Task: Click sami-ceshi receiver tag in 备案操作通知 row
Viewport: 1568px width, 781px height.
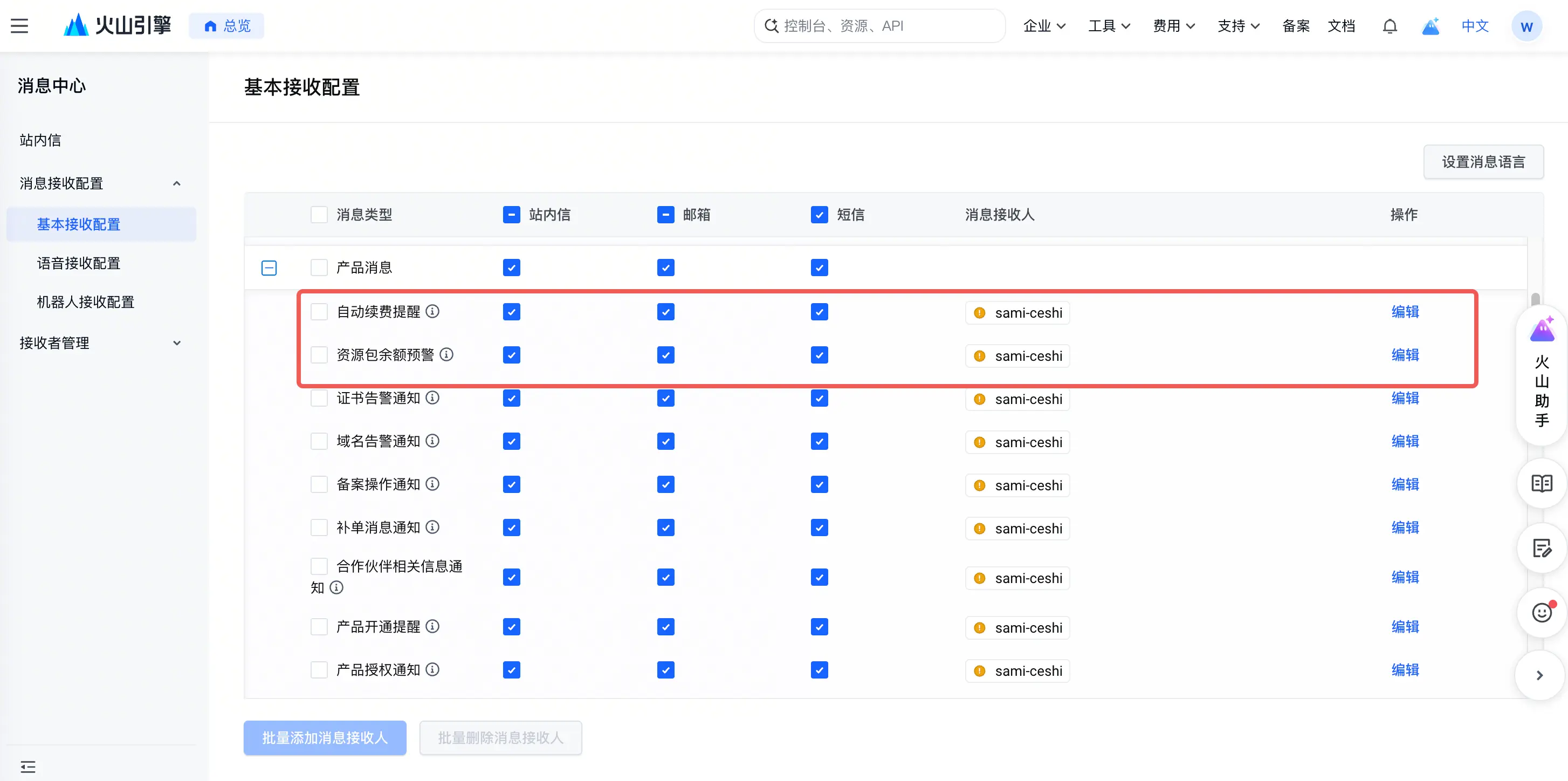Action: coord(1017,485)
